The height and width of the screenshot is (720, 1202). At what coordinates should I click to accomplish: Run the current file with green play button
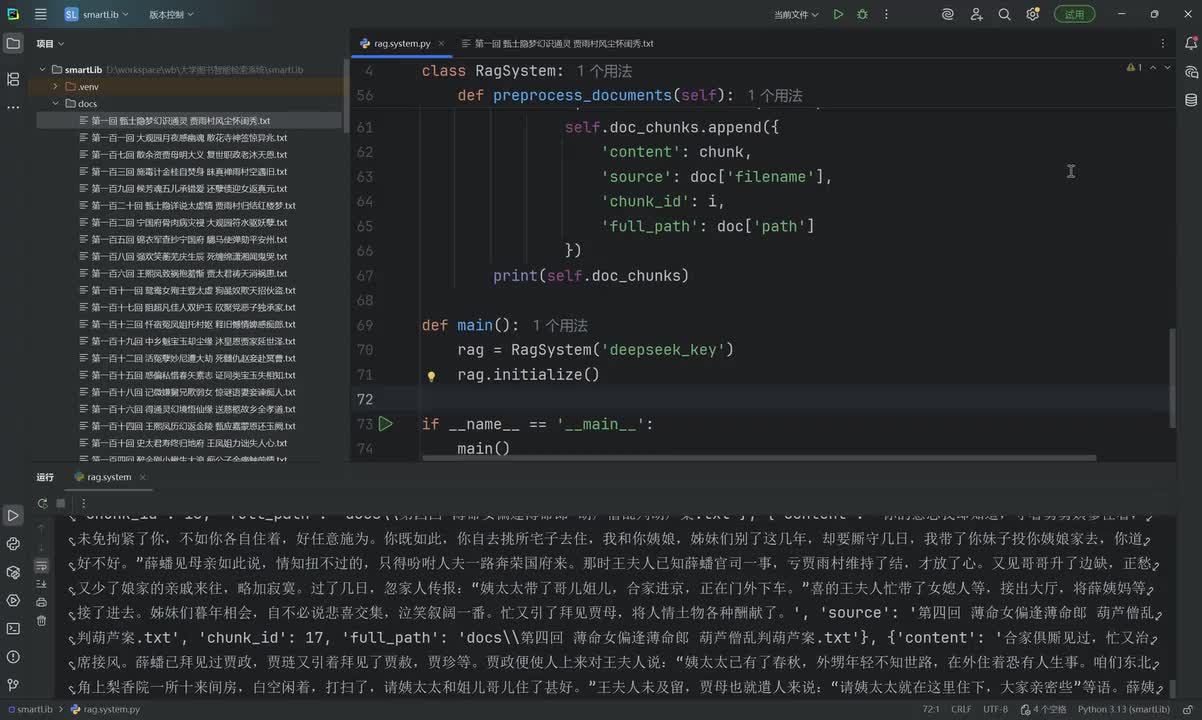(838, 14)
